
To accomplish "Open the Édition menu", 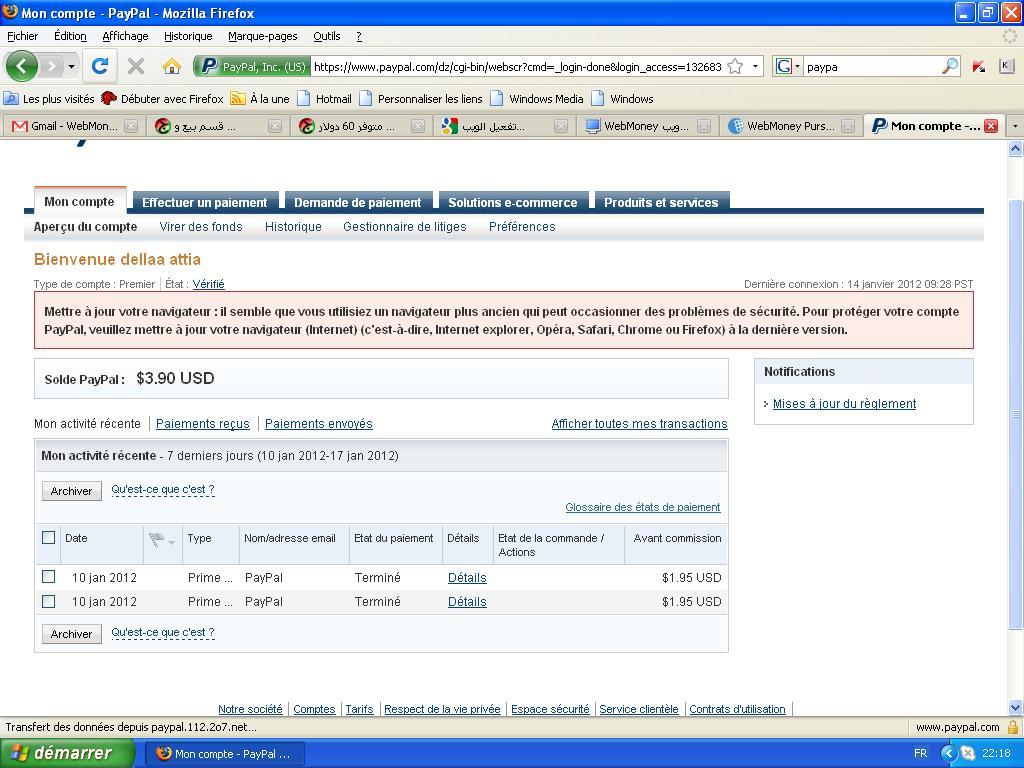I will tap(70, 36).
